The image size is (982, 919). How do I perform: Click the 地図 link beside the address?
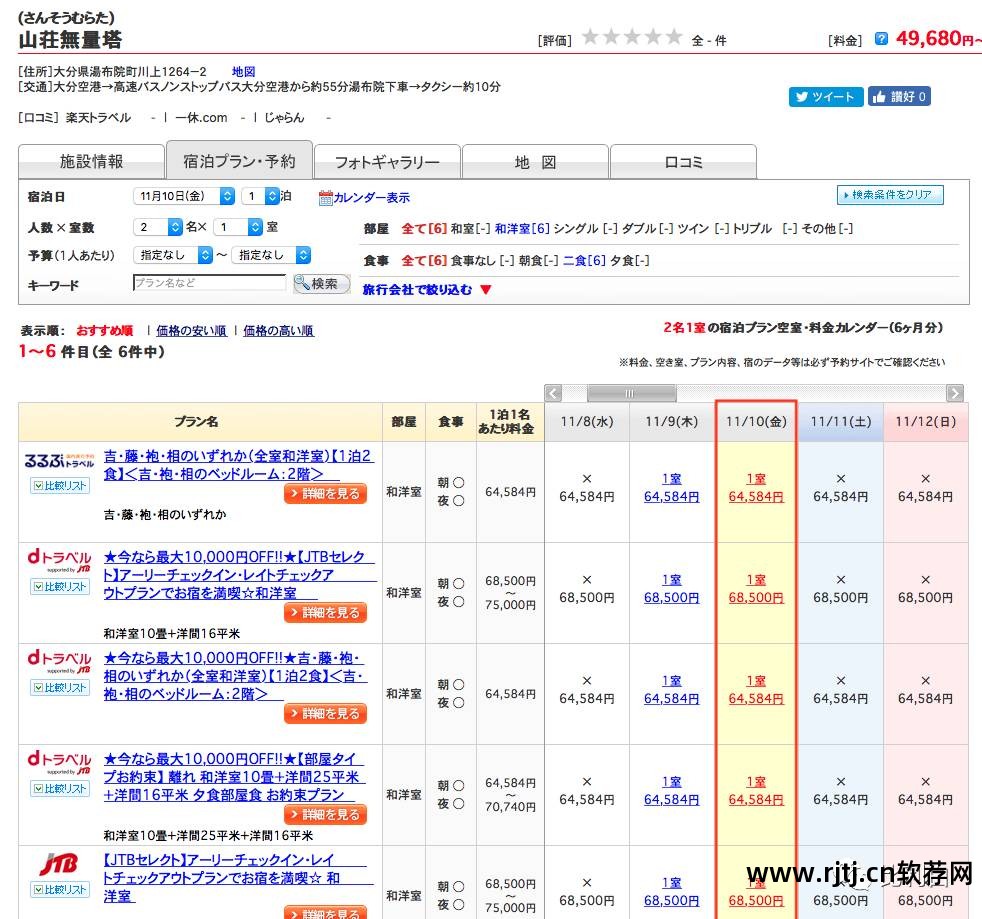click(243, 72)
